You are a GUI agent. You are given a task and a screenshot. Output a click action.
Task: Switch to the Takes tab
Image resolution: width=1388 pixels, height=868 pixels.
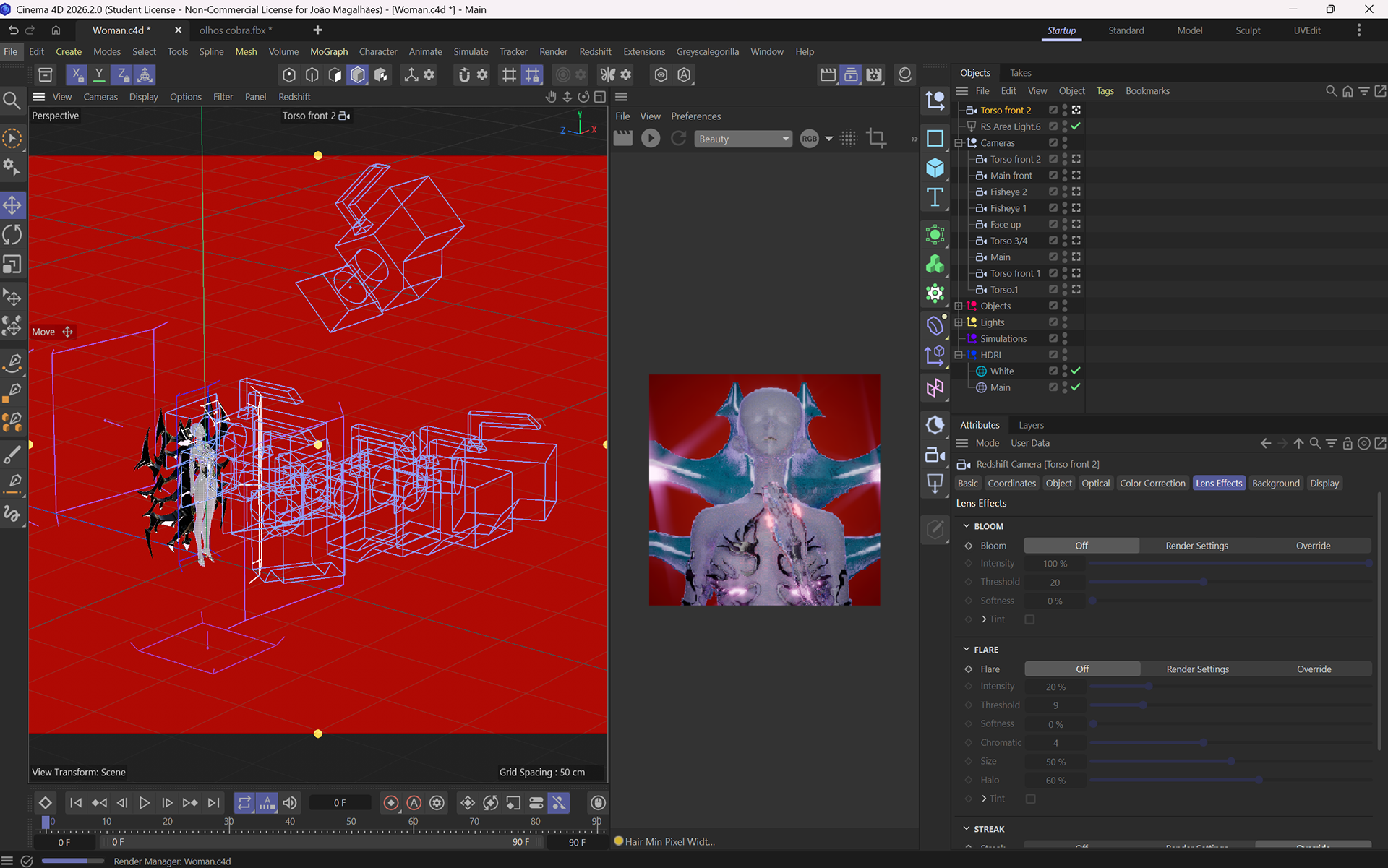[x=1020, y=73]
